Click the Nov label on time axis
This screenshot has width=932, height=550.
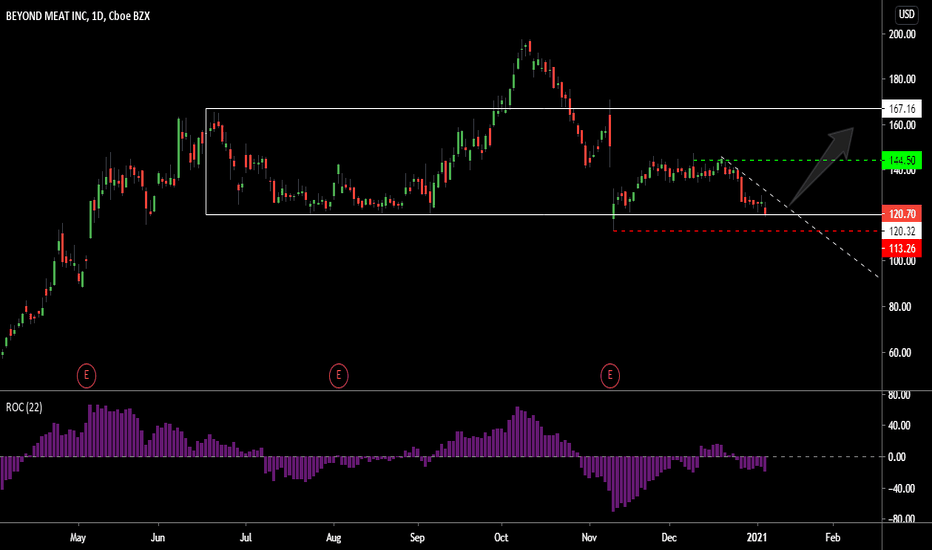coord(589,538)
